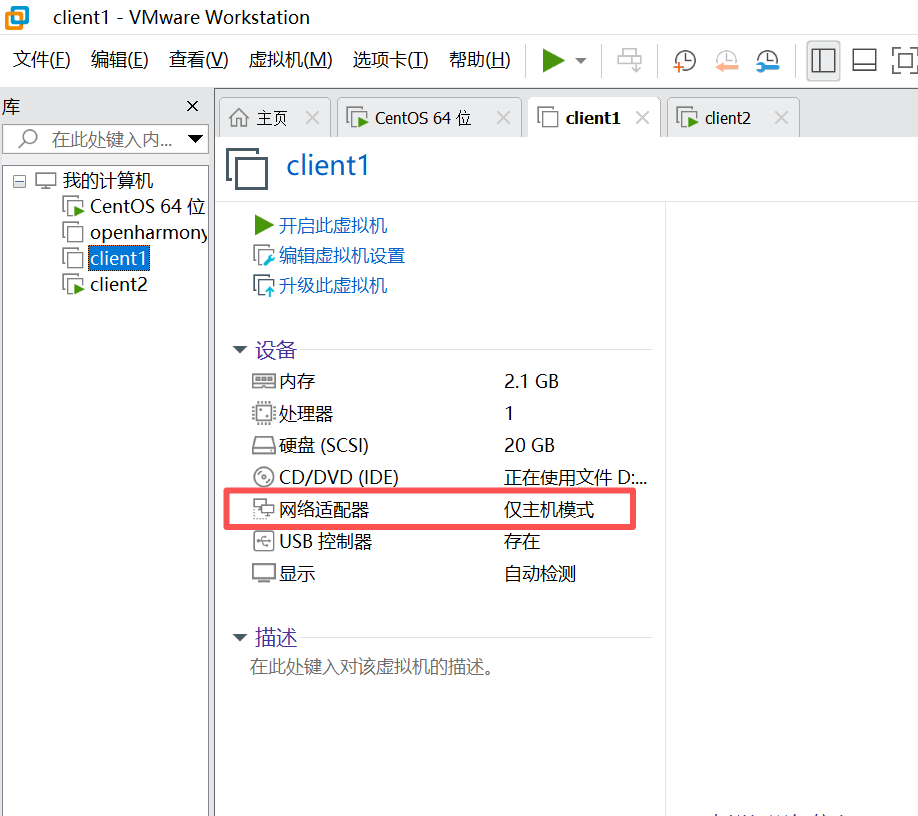Image resolution: width=918 pixels, height=816 pixels.
Task: Click the processor chip icon
Action: [263, 413]
